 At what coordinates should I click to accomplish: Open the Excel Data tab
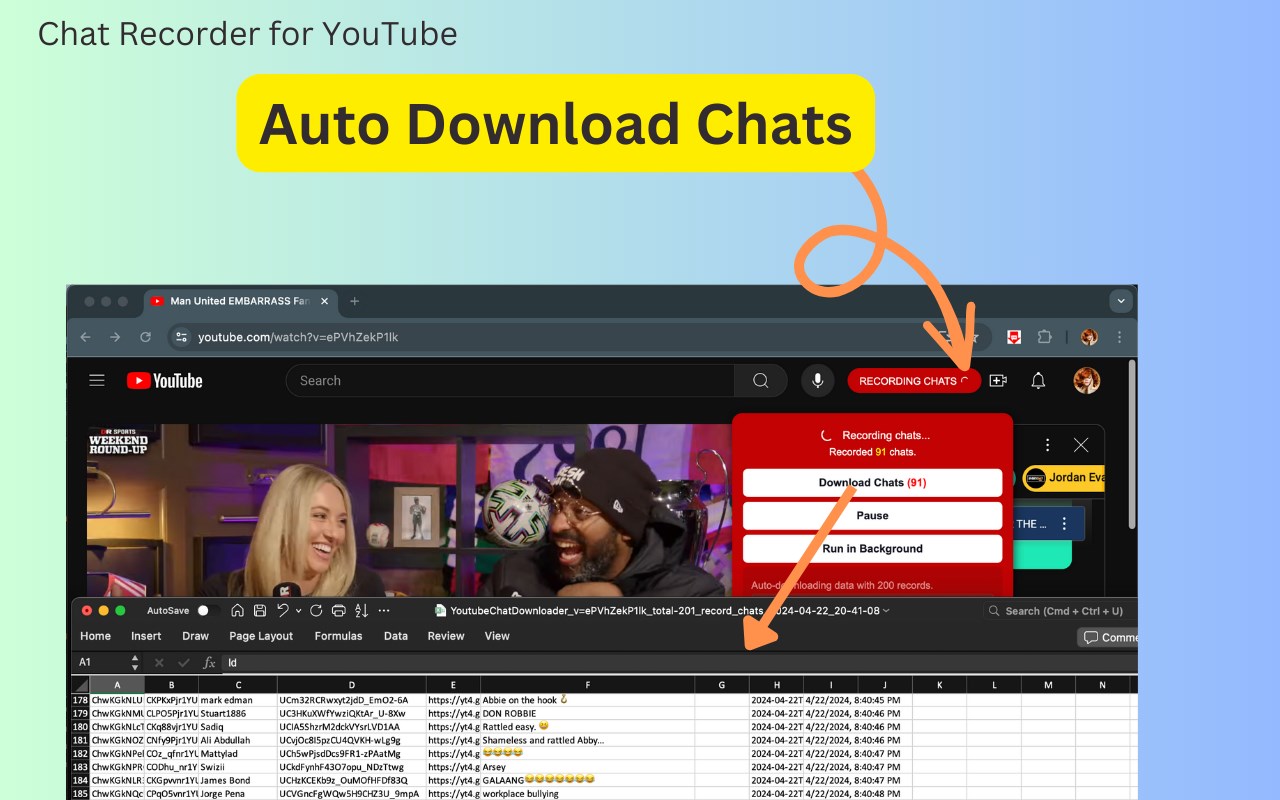[396, 636]
